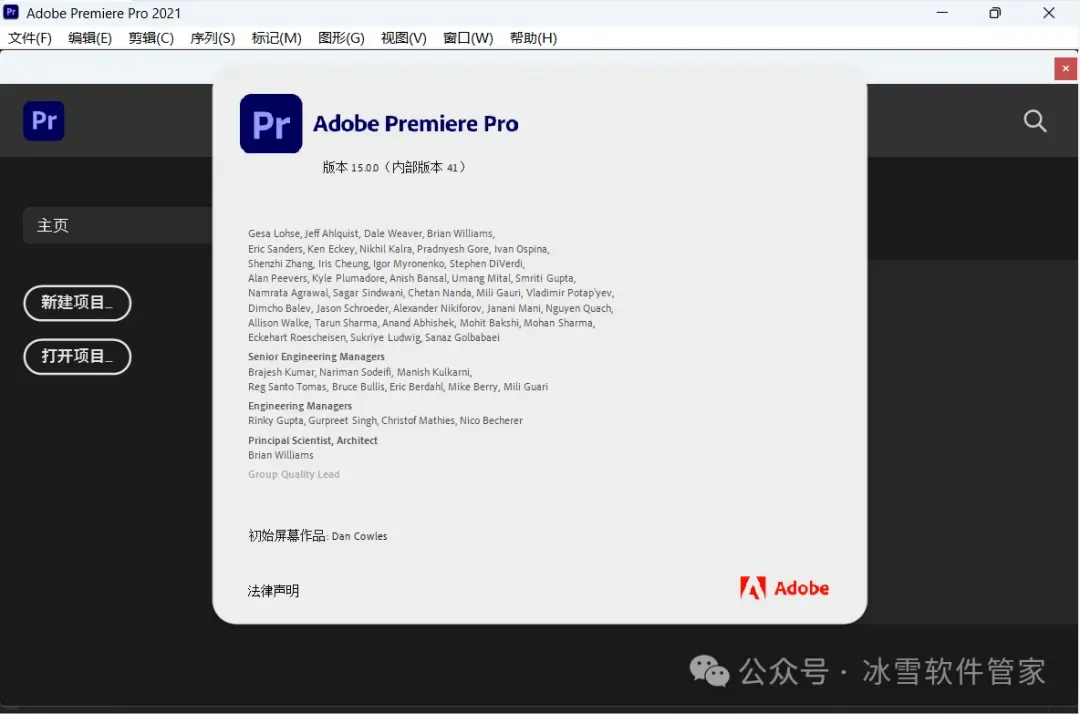Click the credits line starting 'Gesa Lohse'
The height and width of the screenshot is (714, 1080).
(x=371, y=233)
